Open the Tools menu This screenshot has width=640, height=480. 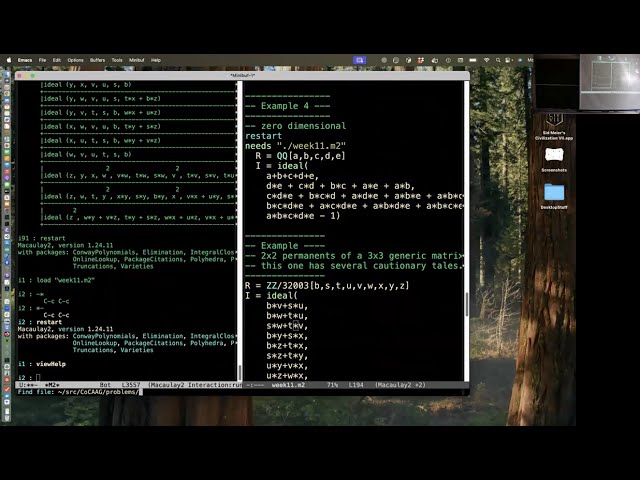click(117, 60)
